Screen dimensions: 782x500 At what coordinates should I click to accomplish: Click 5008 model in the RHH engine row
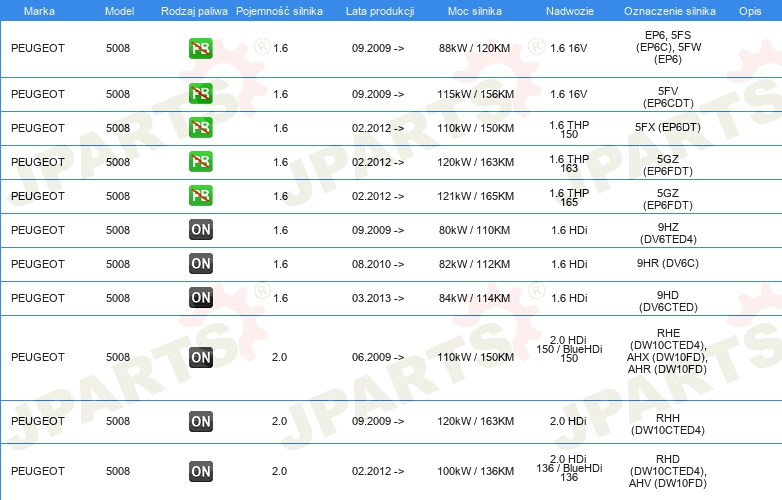[x=118, y=421]
